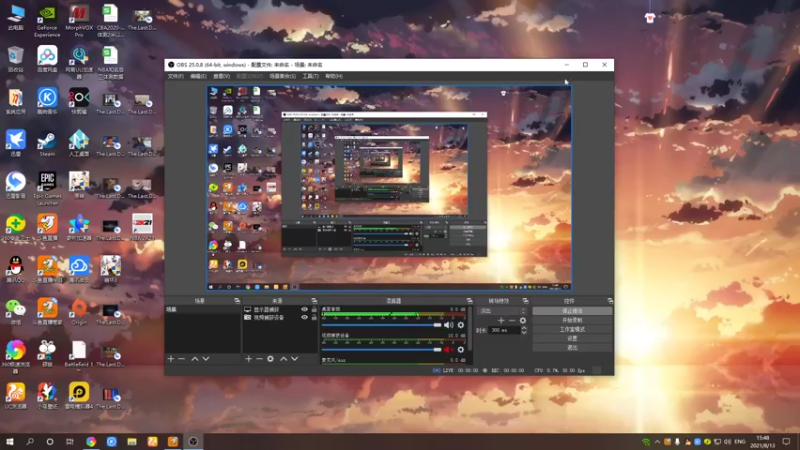
Task: Open video capture device audio settings gear
Action: pyautogui.click(x=461, y=349)
